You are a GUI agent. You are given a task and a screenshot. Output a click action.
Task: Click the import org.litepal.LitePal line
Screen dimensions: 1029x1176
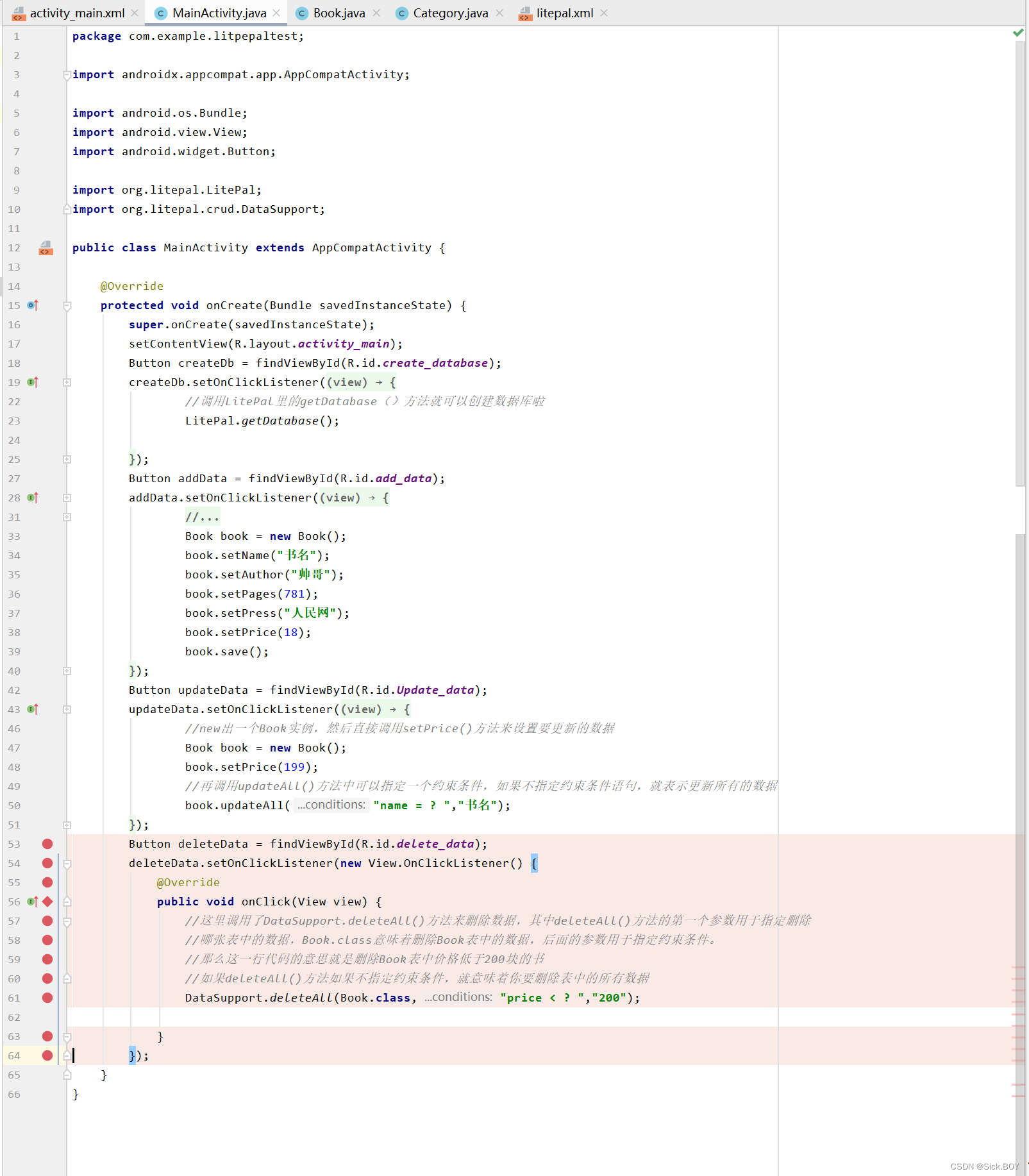tap(167, 190)
